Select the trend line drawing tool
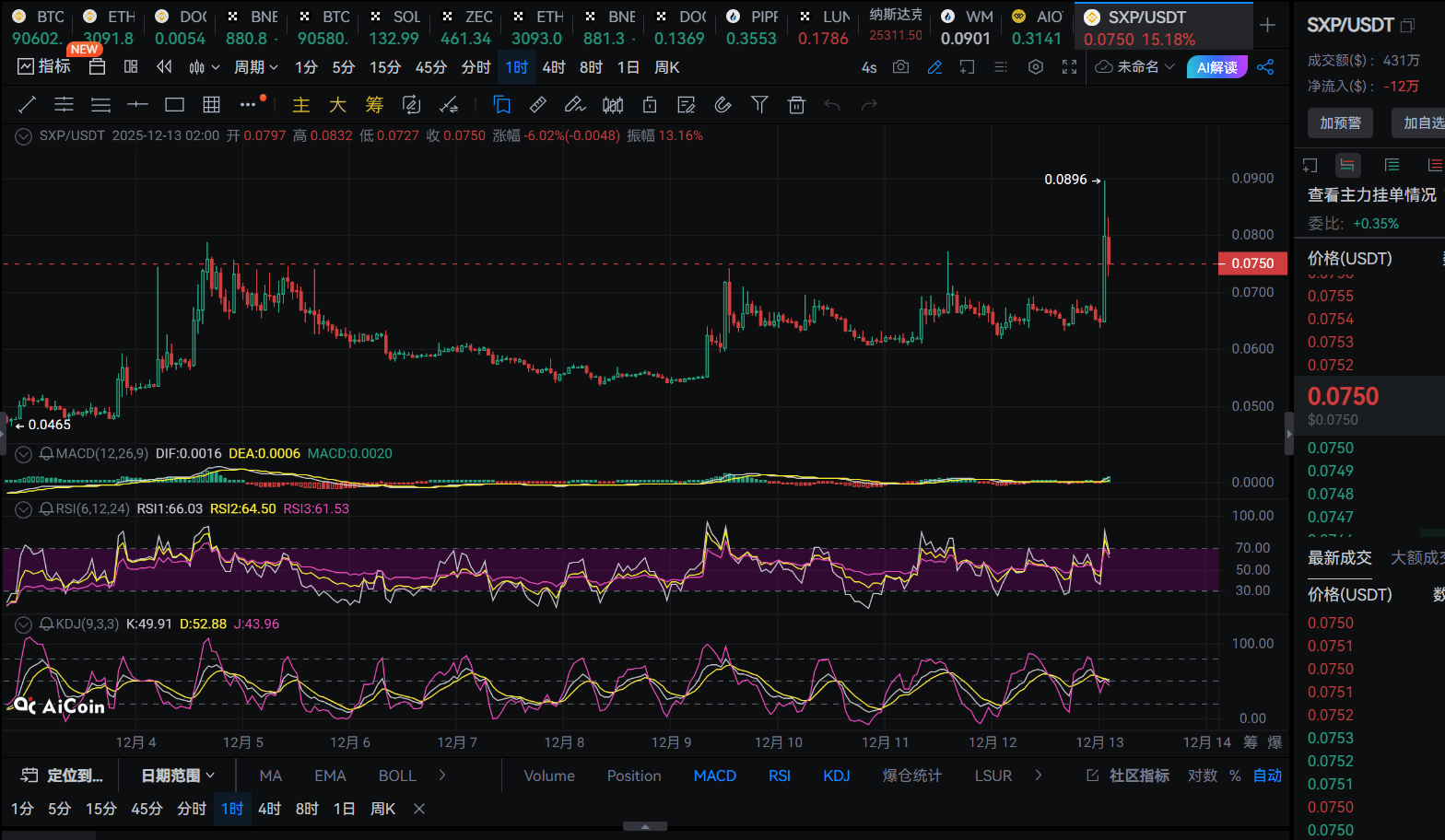1445x840 pixels. [x=27, y=105]
